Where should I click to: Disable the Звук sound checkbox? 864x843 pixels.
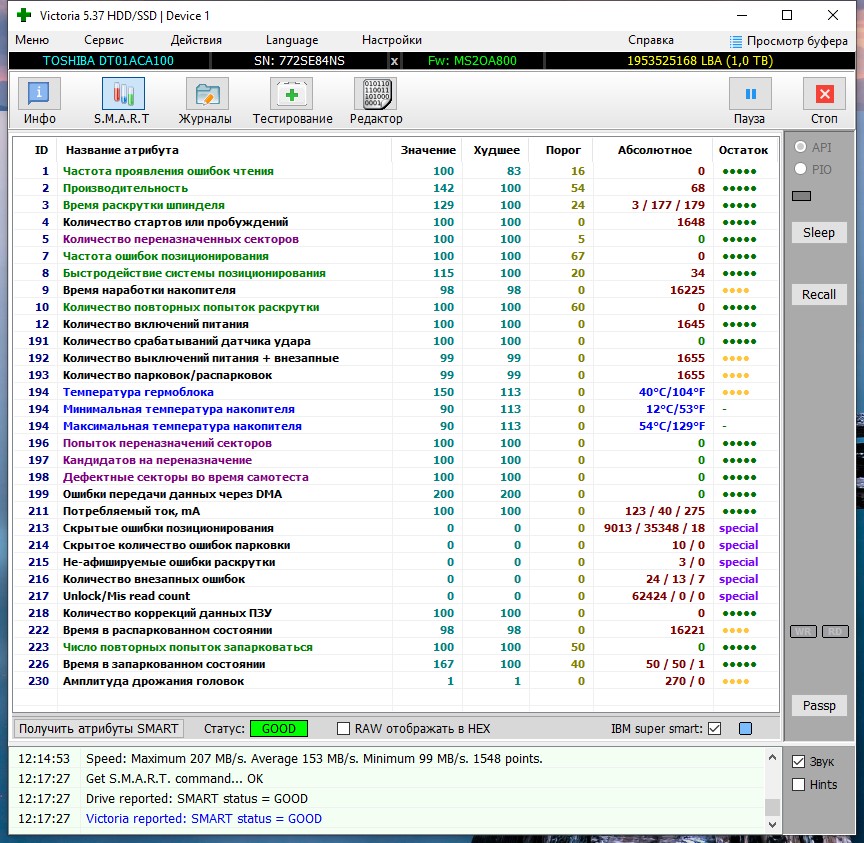[798, 761]
